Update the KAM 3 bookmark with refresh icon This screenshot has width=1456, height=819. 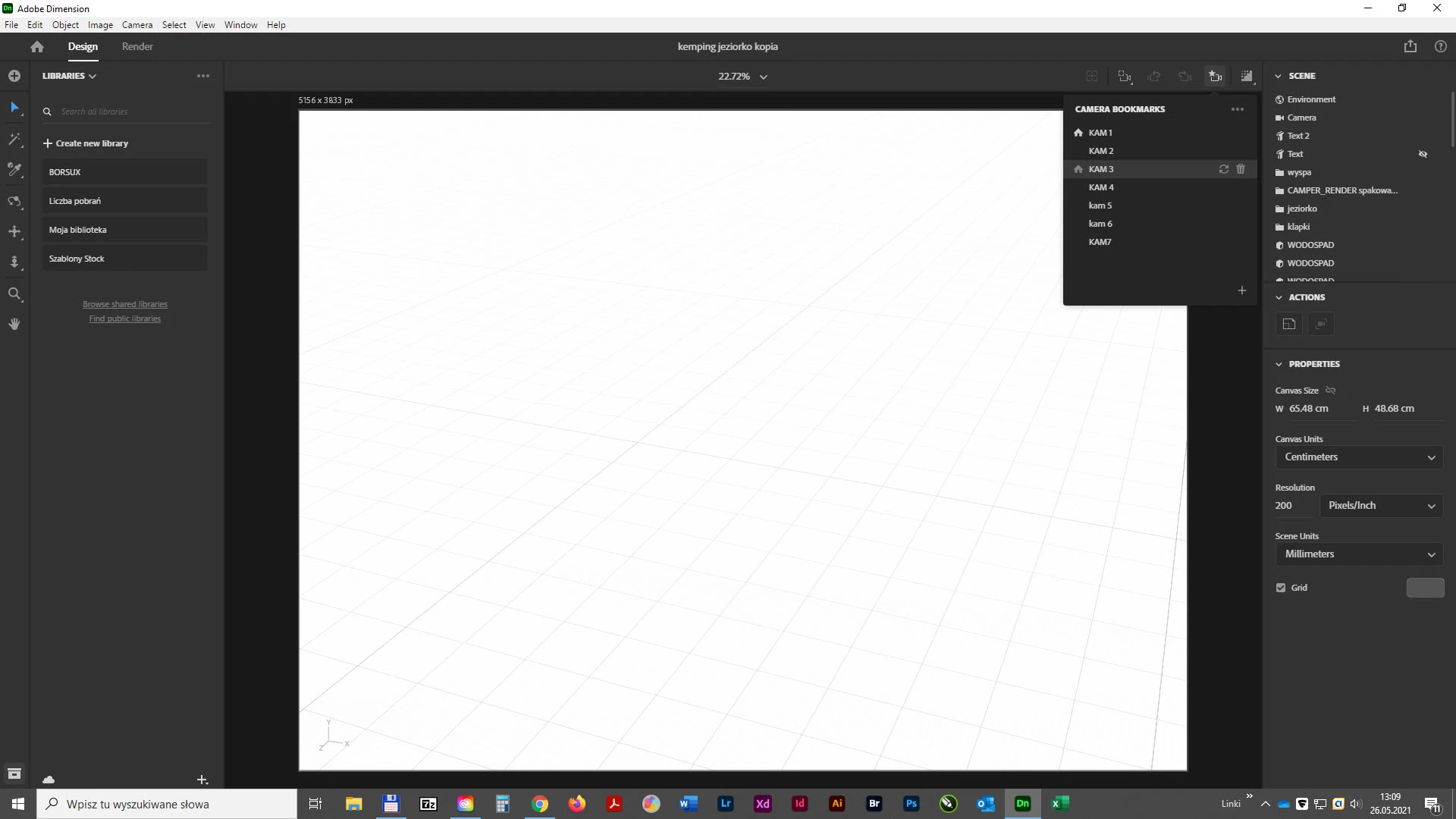click(x=1223, y=169)
